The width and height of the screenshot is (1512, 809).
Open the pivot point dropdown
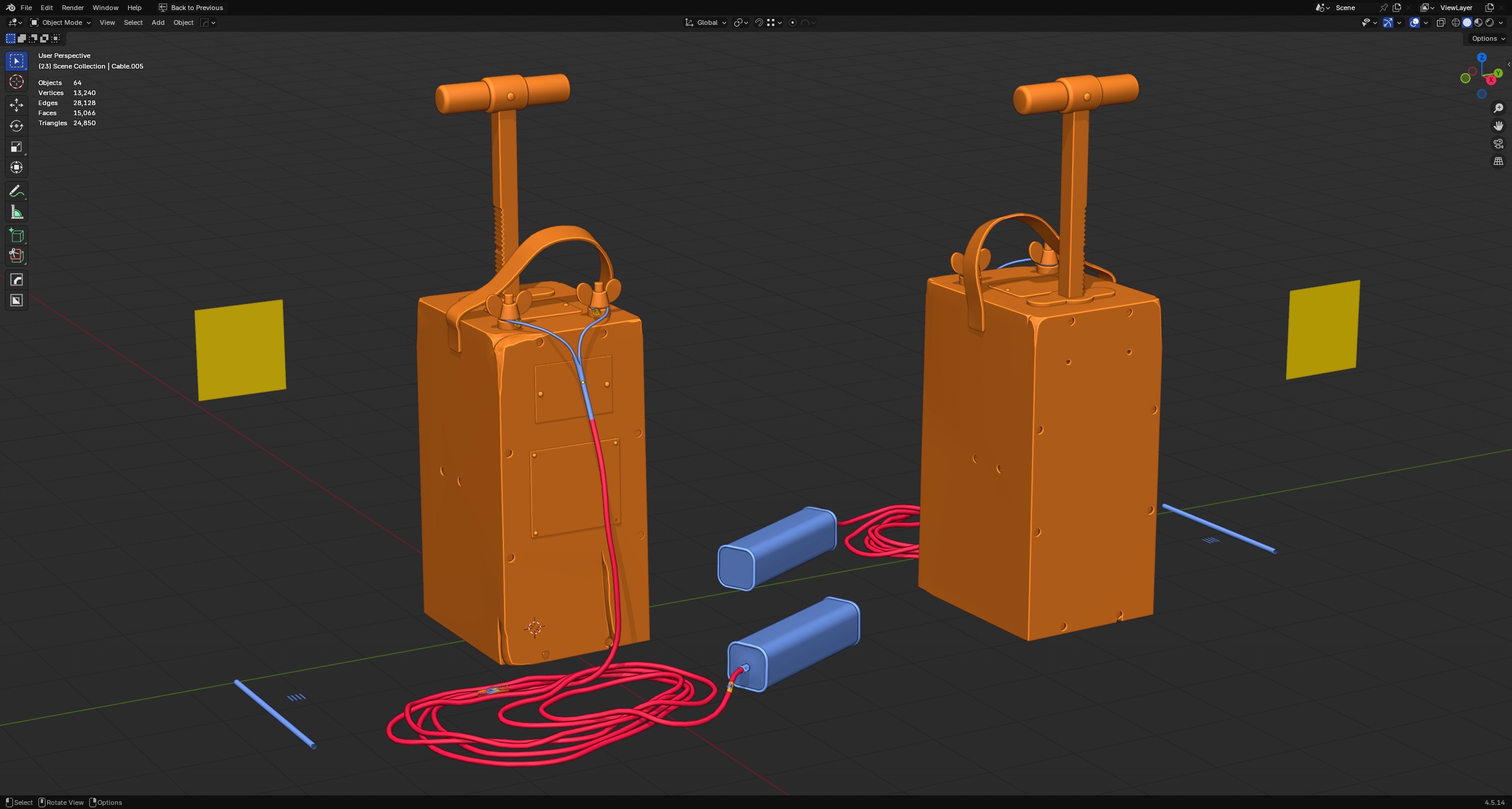pos(741,22)
